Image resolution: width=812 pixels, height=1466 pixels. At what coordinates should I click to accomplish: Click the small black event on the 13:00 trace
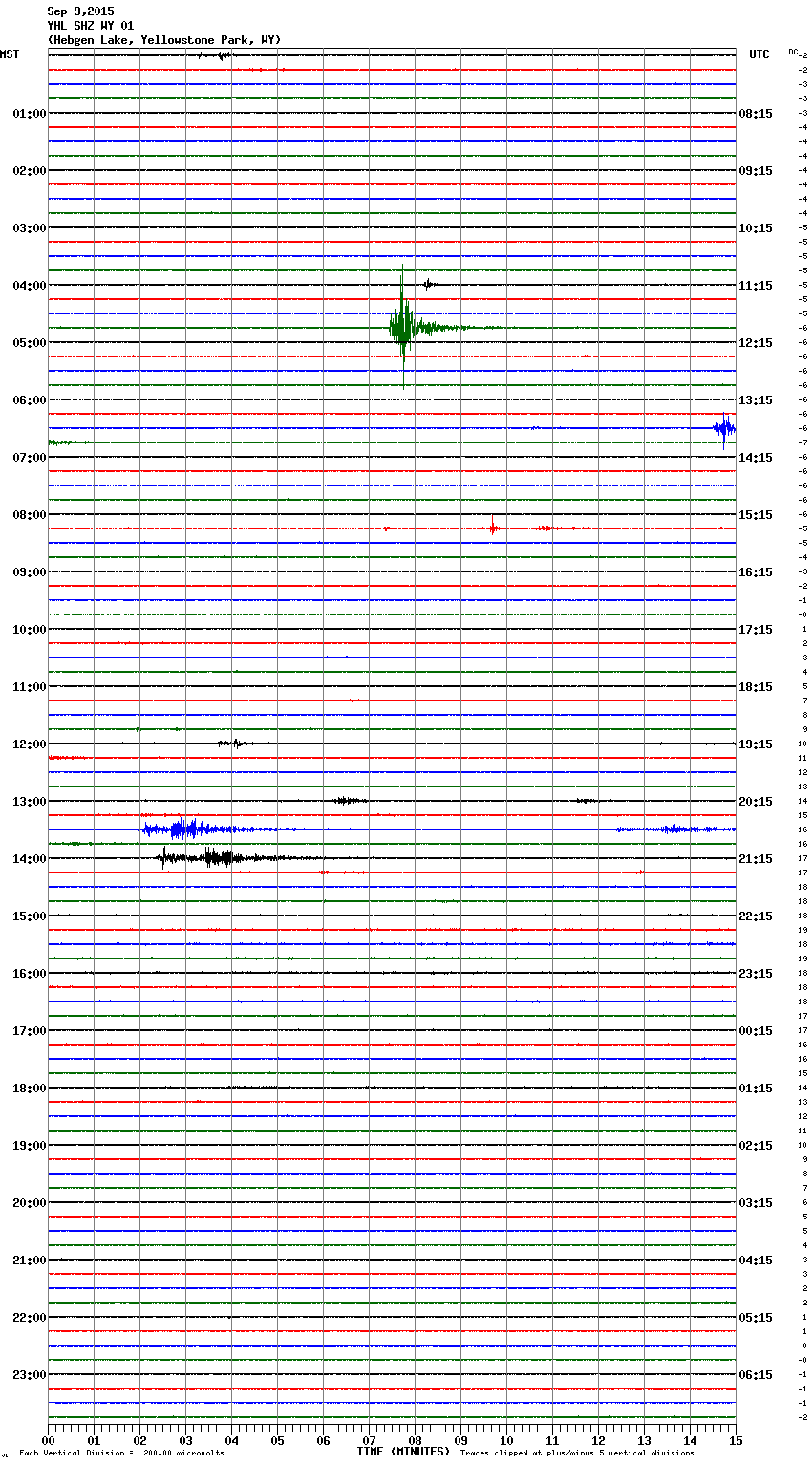point(348,801)
